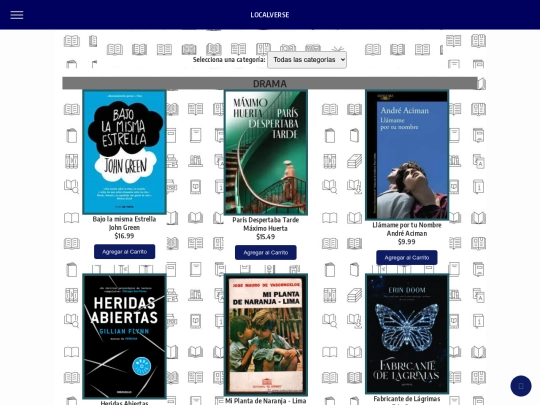Open Llámame por tu Nombre cover
This screenshot has width=540, height=405.
click(x=407, y=155)
